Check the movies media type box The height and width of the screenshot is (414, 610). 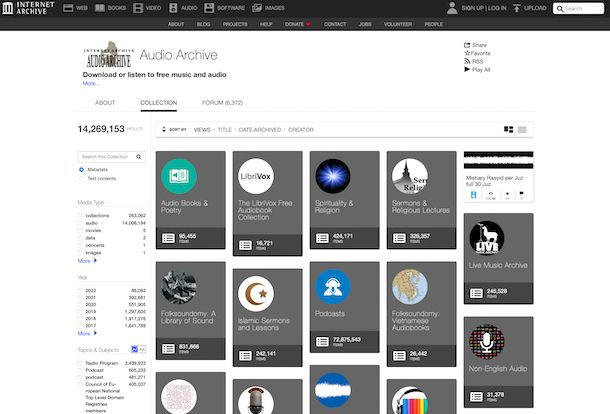pyautogui.click(x=80, y=231)
